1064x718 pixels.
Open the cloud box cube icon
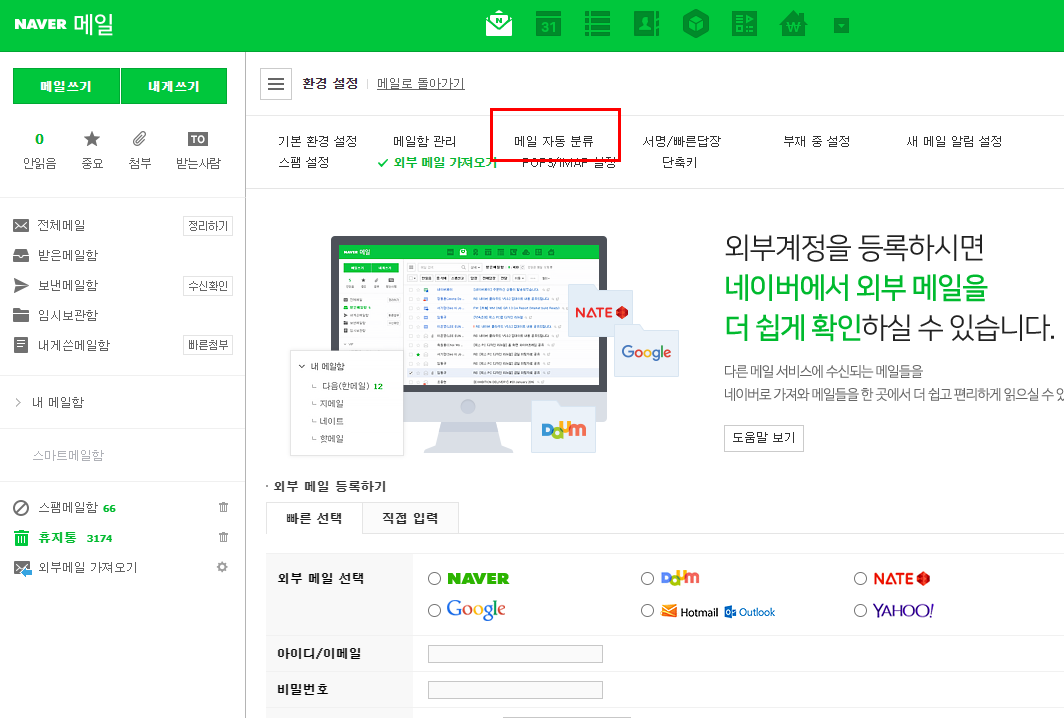[696, 24]
